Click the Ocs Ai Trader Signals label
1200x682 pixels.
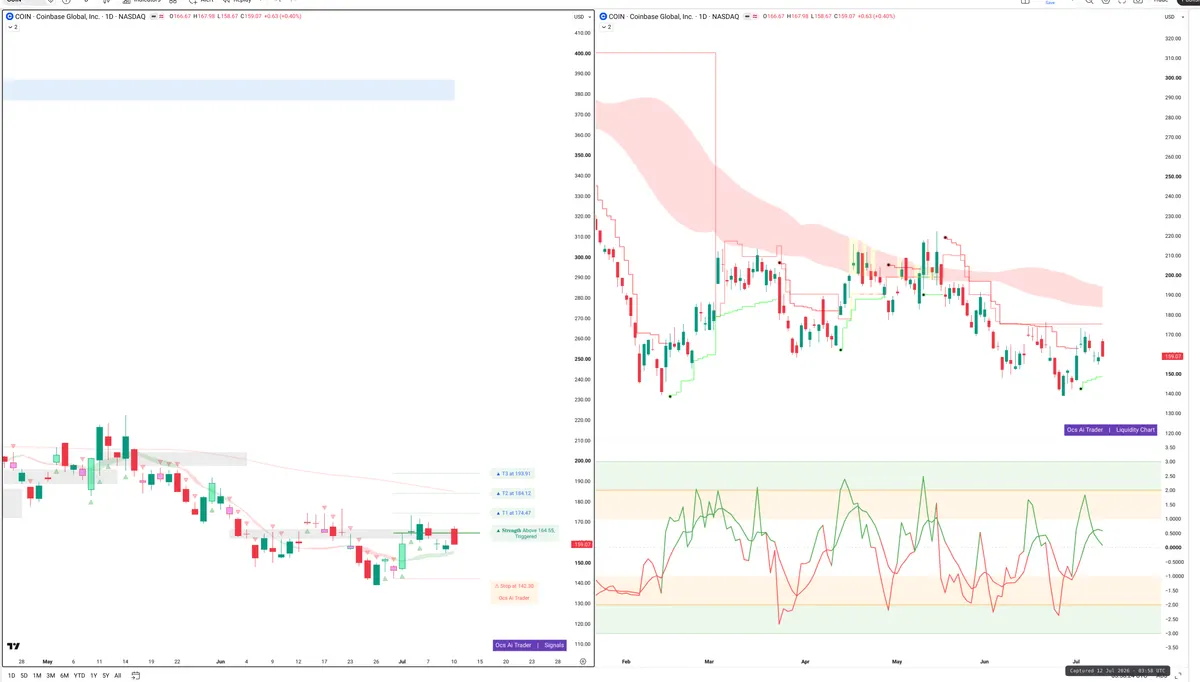pos(529,645)
